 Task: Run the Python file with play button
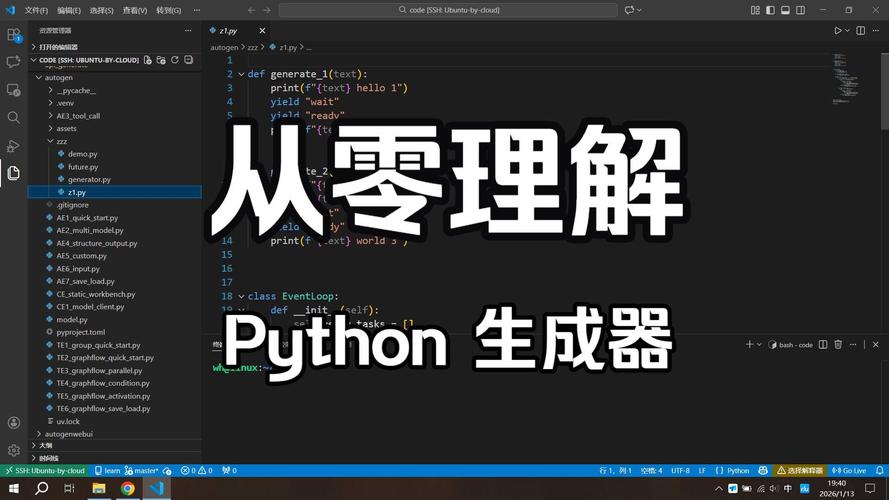tap(837, 31)
